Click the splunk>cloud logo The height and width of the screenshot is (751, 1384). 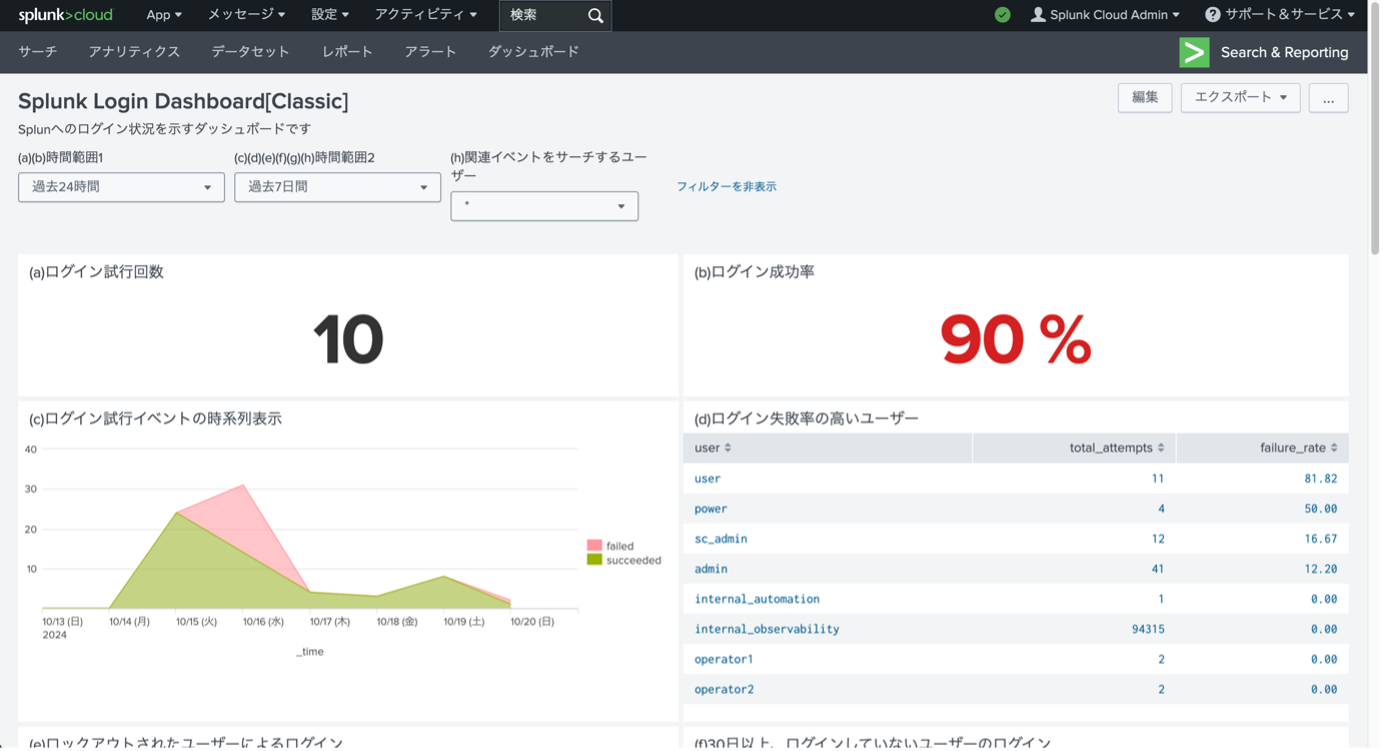click(65, 15)
